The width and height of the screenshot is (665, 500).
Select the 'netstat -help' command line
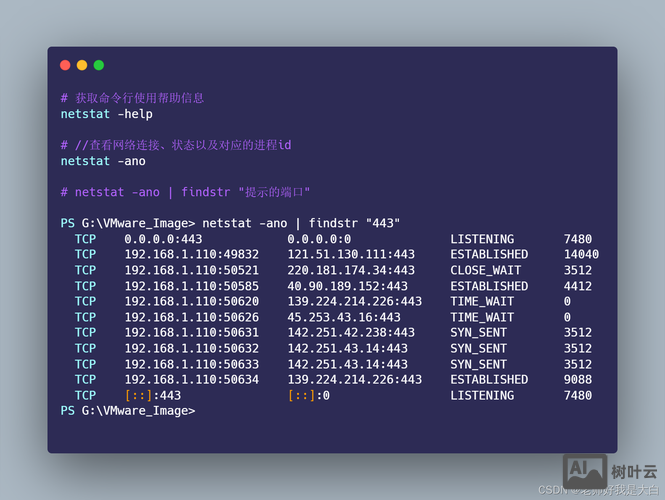pos(106,114)
